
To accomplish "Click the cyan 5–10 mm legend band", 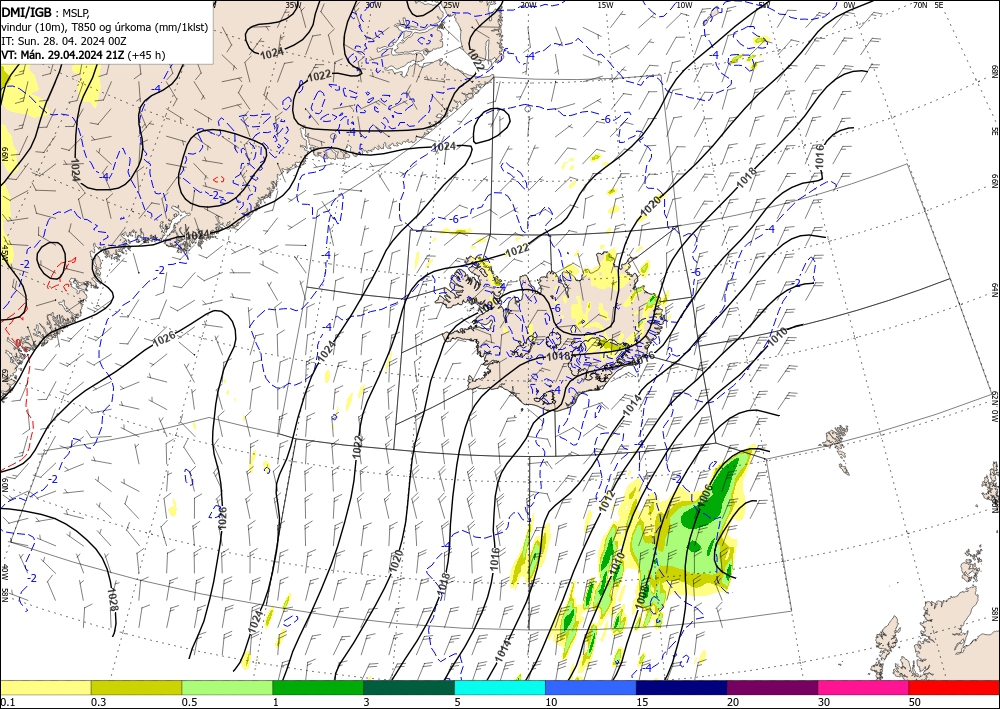I will coord(500,687).
